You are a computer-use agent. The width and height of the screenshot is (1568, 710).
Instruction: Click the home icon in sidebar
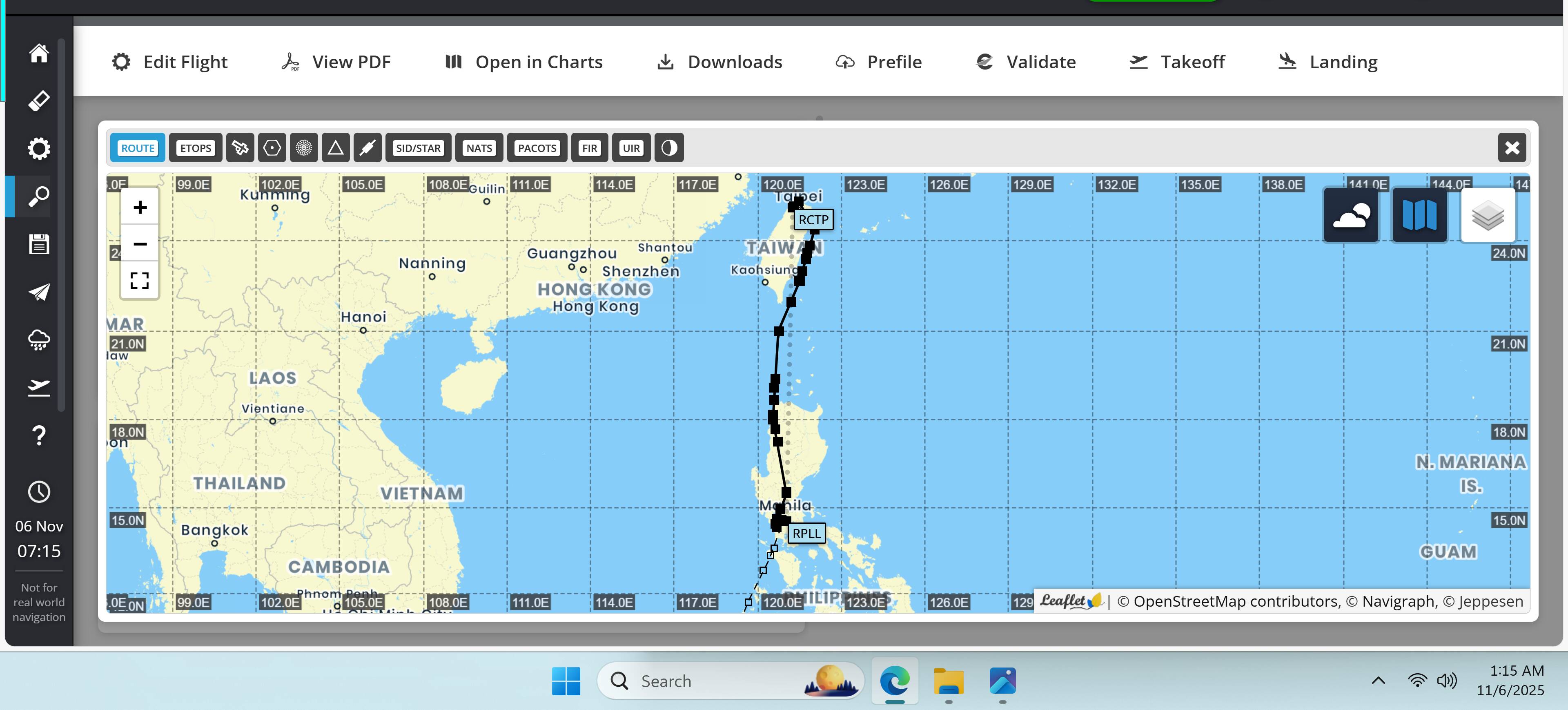(x=39, y=54)
